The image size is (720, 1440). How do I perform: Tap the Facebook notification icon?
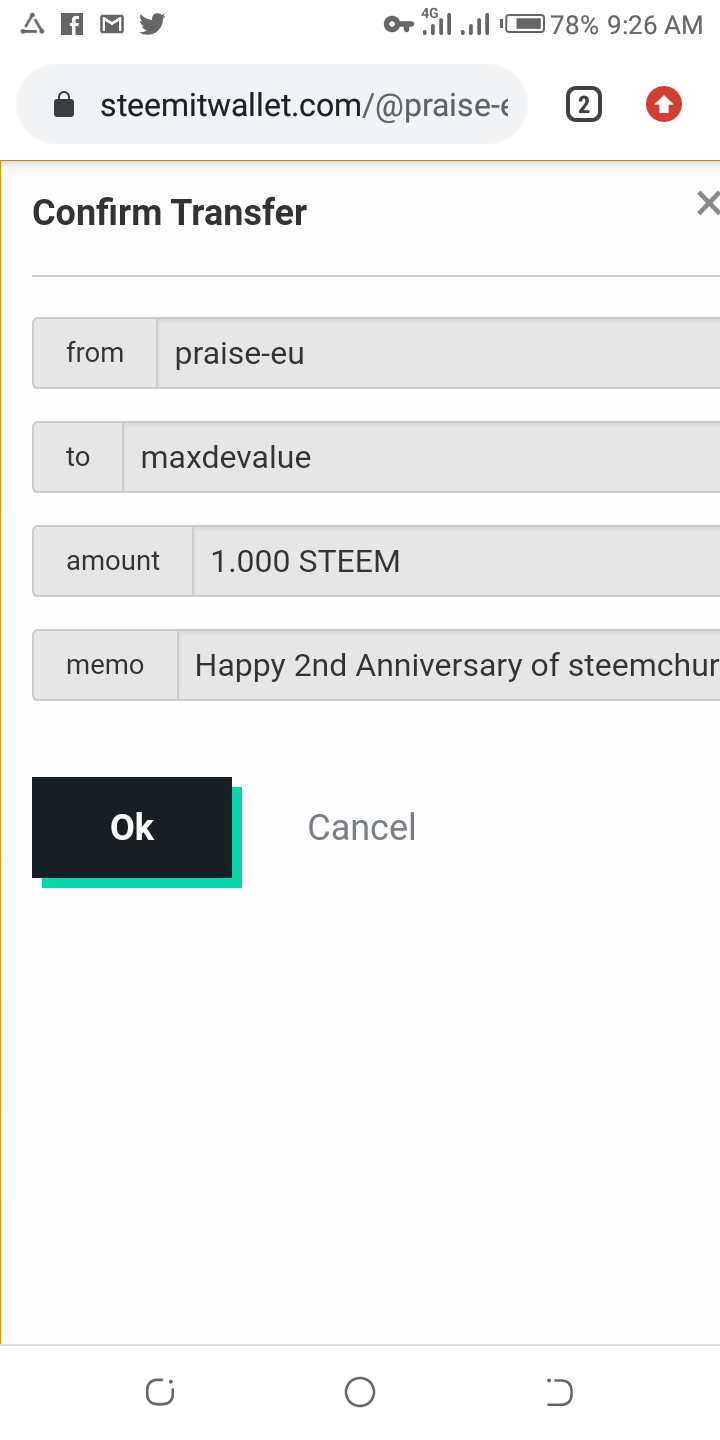coord(72,24)
